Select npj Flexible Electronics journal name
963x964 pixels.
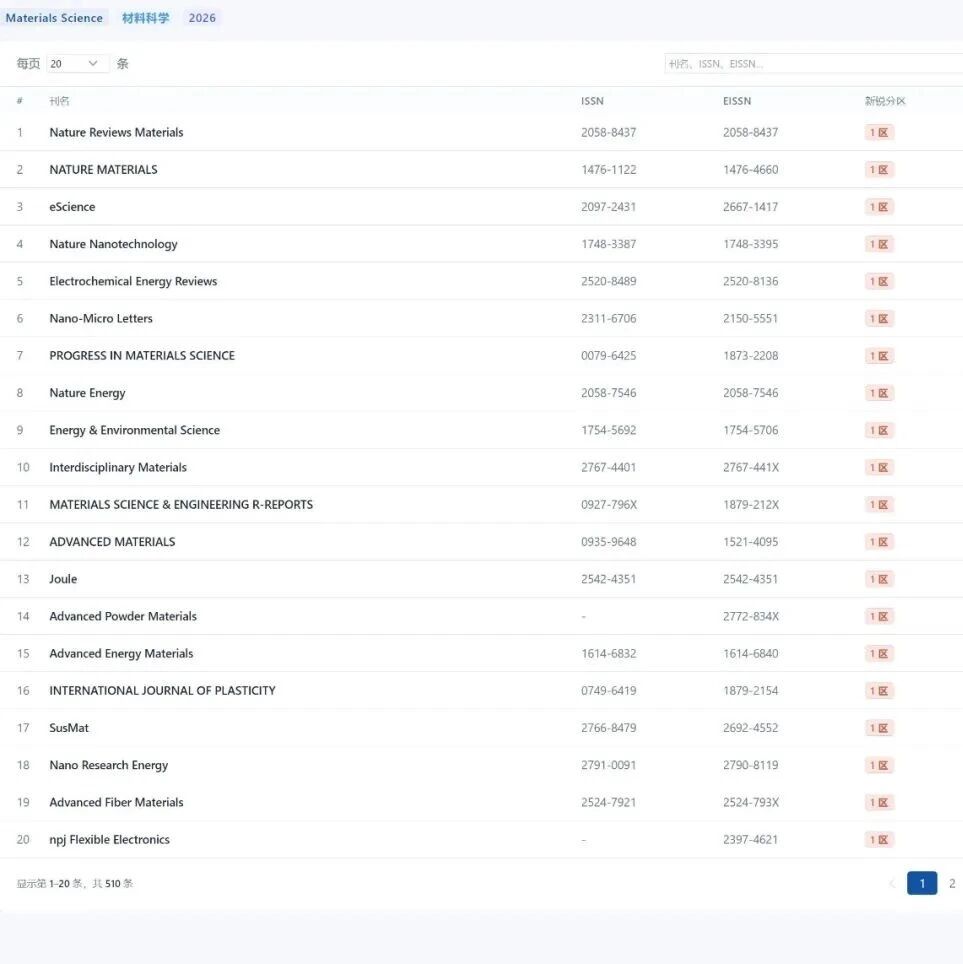pyautogui.click(x=109, y=839)
